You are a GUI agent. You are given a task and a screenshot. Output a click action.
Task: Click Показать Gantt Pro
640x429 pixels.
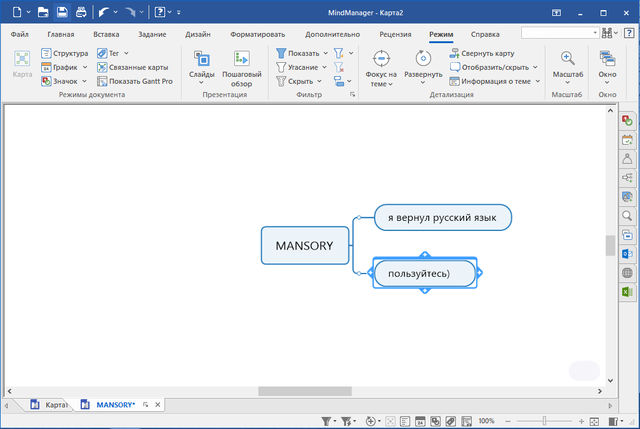(x=135, y=81)
